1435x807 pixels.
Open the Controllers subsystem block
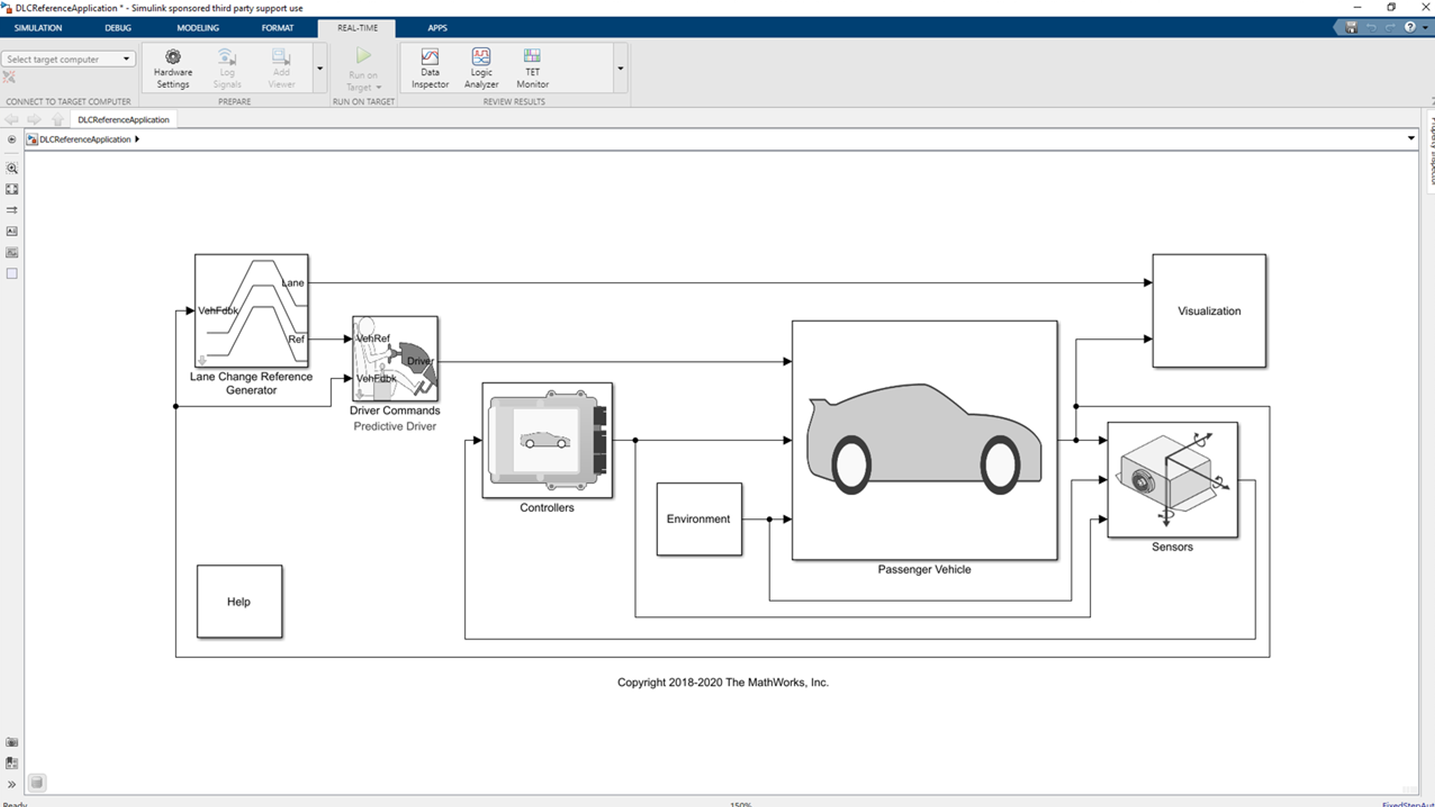tap(546, 440)
